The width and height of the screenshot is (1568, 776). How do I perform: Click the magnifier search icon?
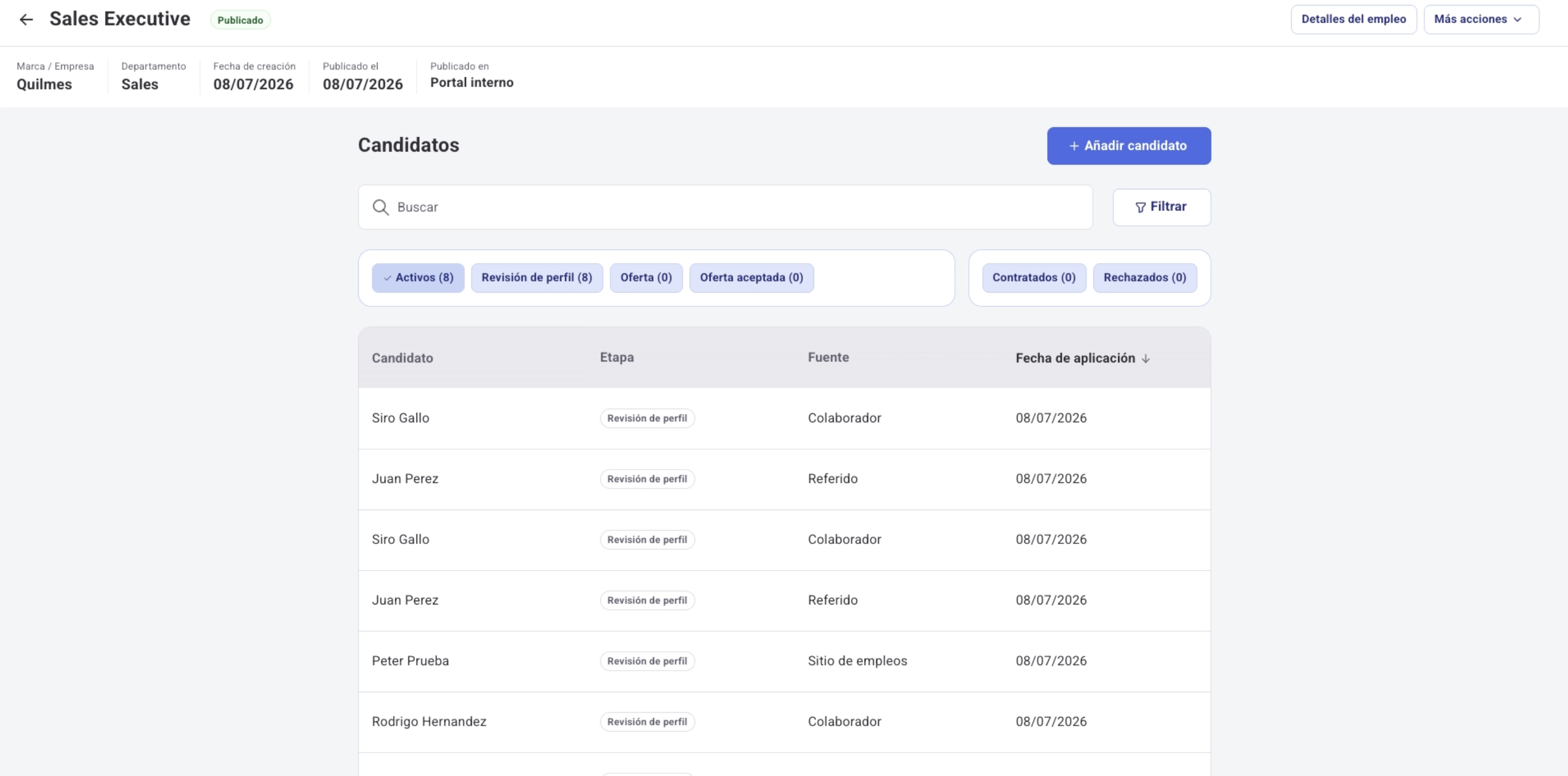point(380,208)
